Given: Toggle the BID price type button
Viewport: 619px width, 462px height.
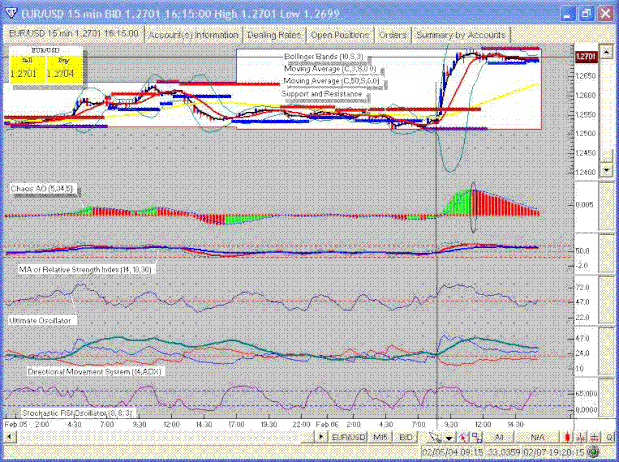Looking at the screenshot, I should [x=406, y=437].
